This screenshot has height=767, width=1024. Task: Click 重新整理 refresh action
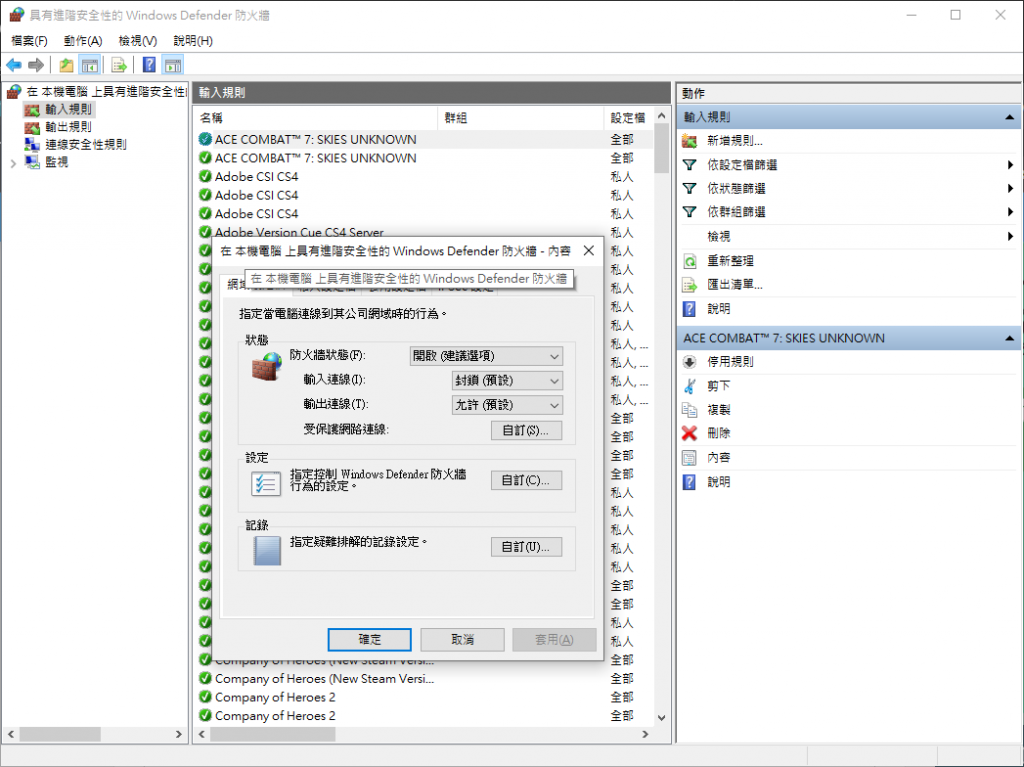(730, 261)
